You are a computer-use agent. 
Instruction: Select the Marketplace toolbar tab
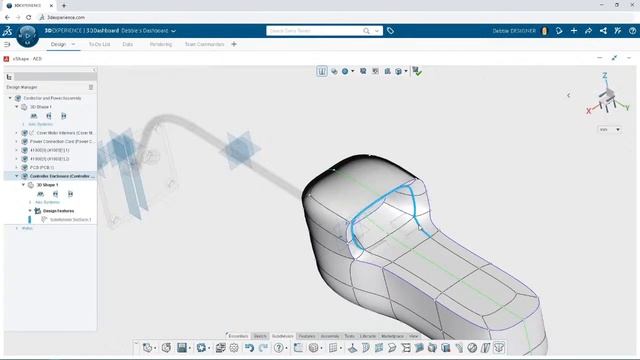click(x=392, y=336)
